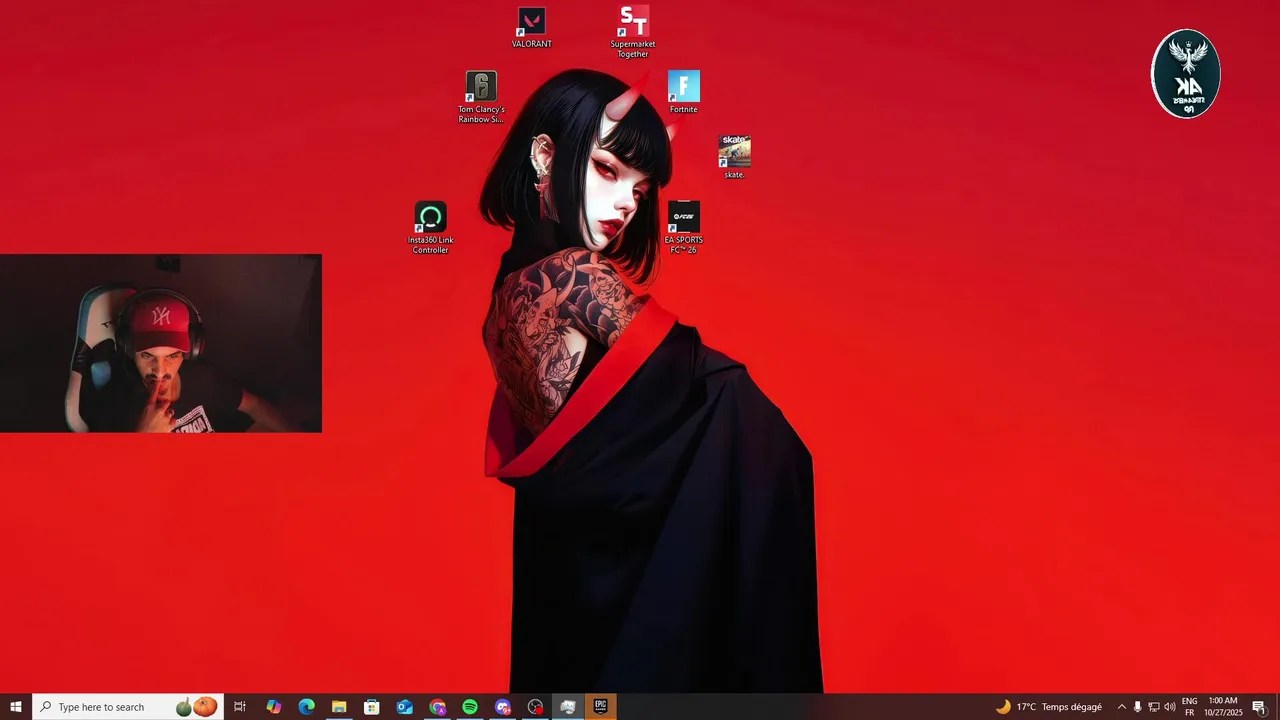Open the Epic Games Launcher taskbar icon
This screenshot has width=1280, height=720.
tap(601, 707)
